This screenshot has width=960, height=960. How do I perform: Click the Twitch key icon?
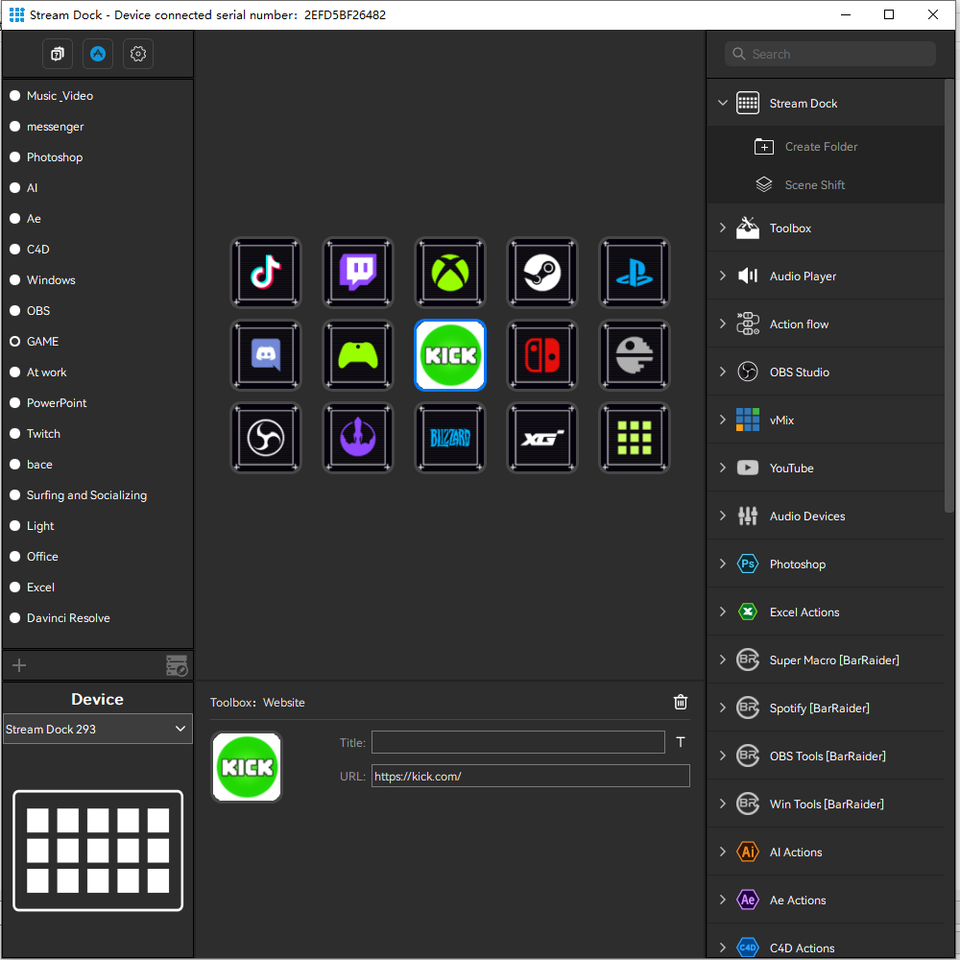(x=358, y=272)
